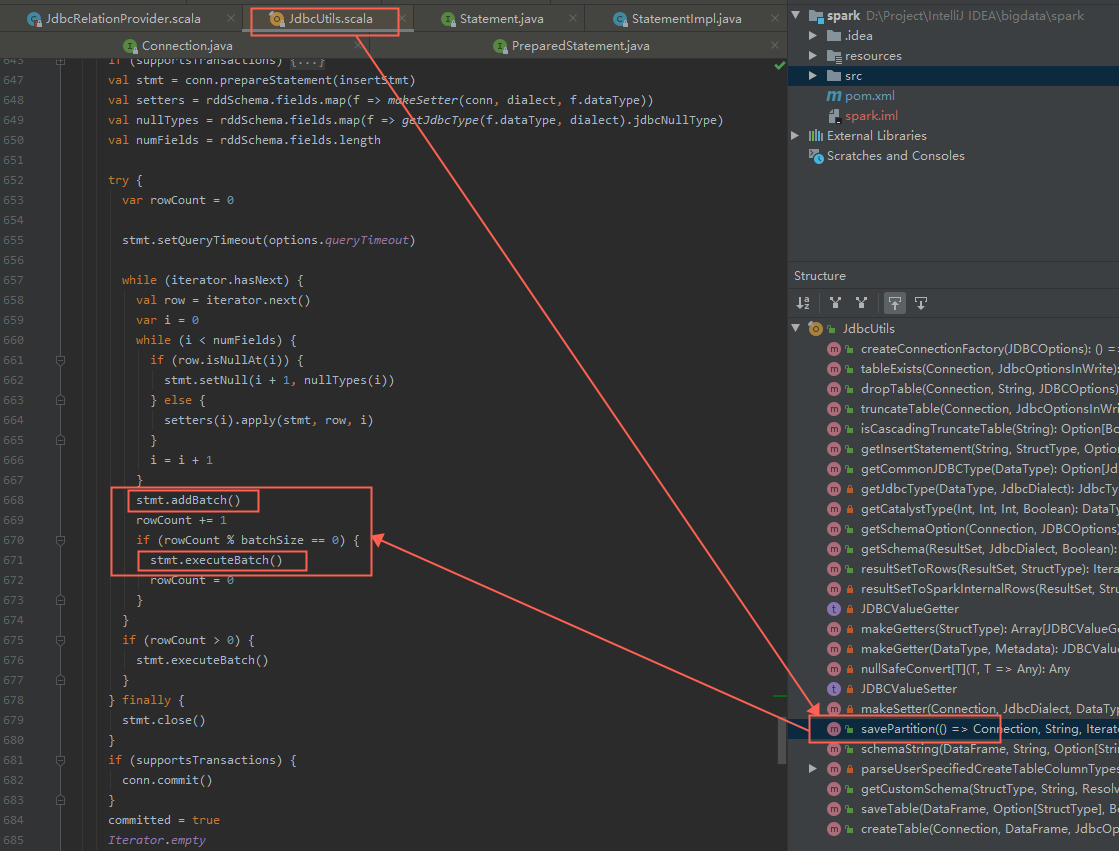Collapse the rowCount % batchSize block at line 670
The width and height of the screenshot is (1119, 851).
[x=61, y=540]
